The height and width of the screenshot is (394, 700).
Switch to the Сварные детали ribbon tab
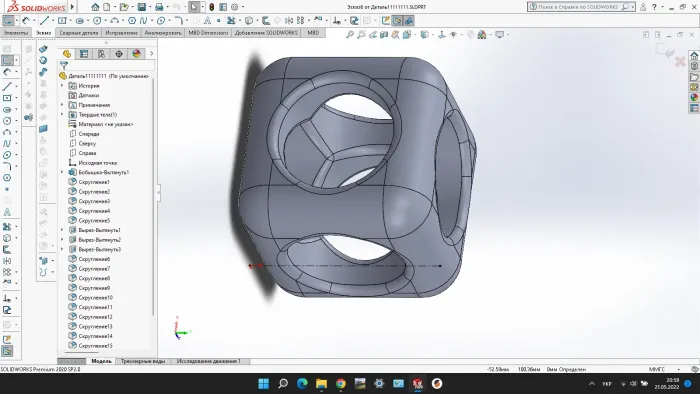coord(79,33)
